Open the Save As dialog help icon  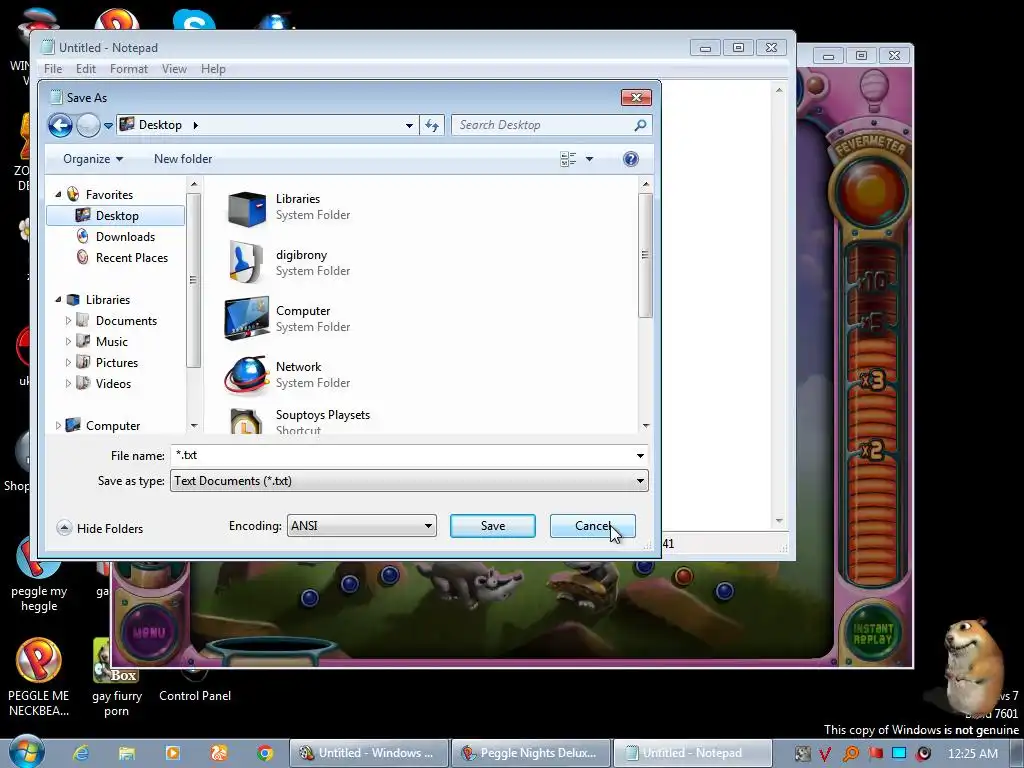coord(630,159)
